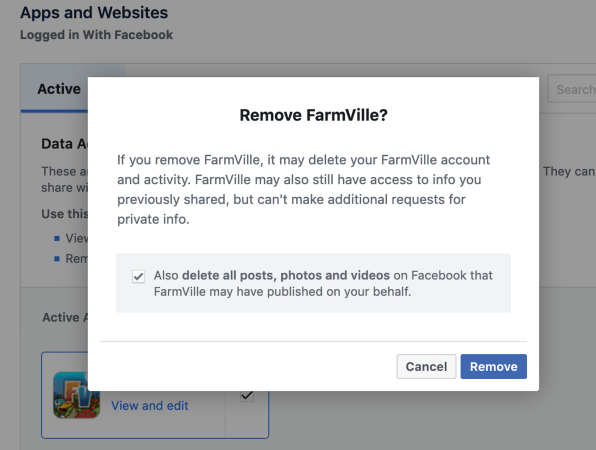Click the 'Use this' text on the left
The image size is (596, 450).
point(64,214)
